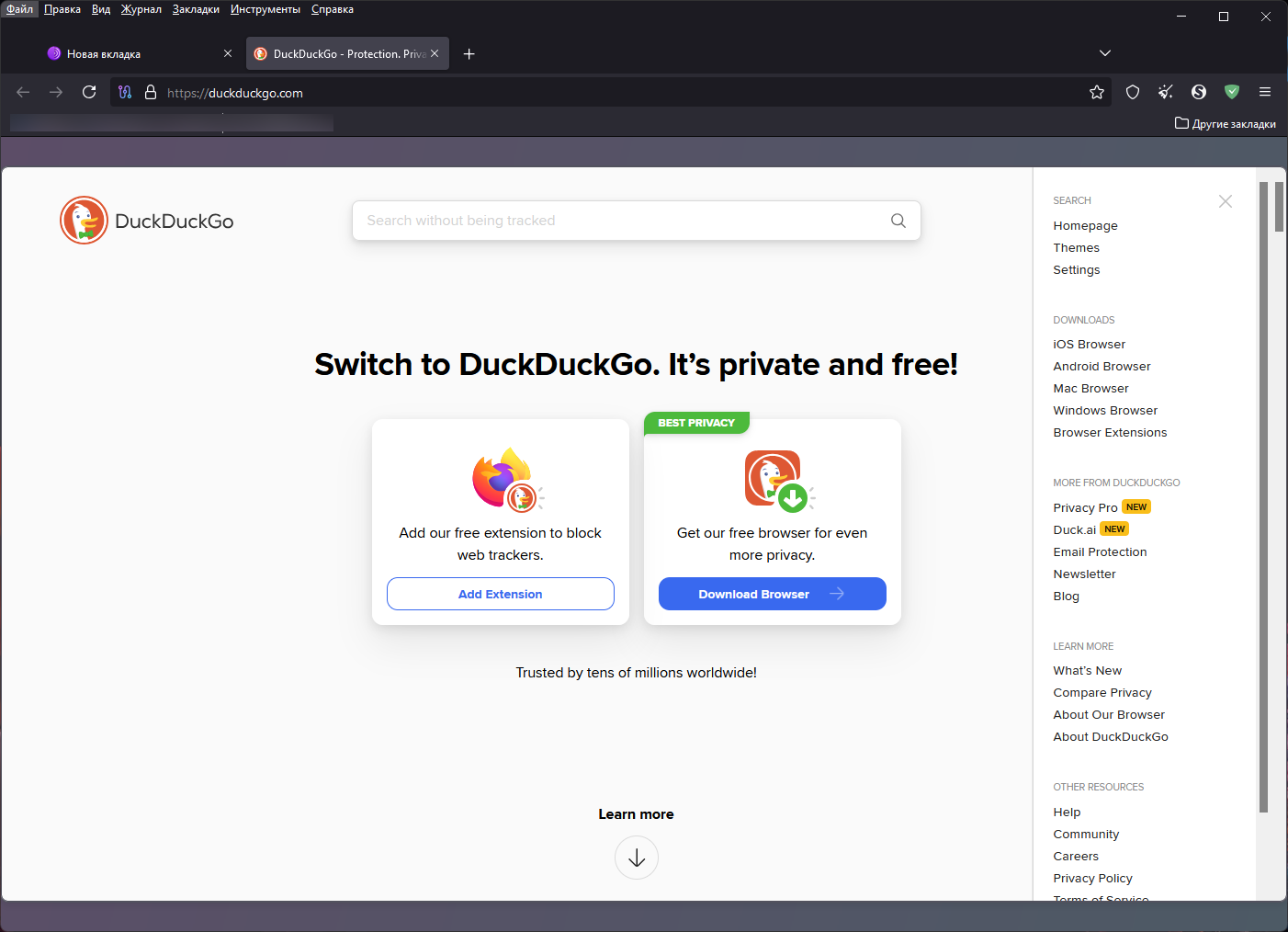The width and height of the screenshot is (1288, 932).
Task: Open the shield protection toolbar icon
Action: 1133,92
